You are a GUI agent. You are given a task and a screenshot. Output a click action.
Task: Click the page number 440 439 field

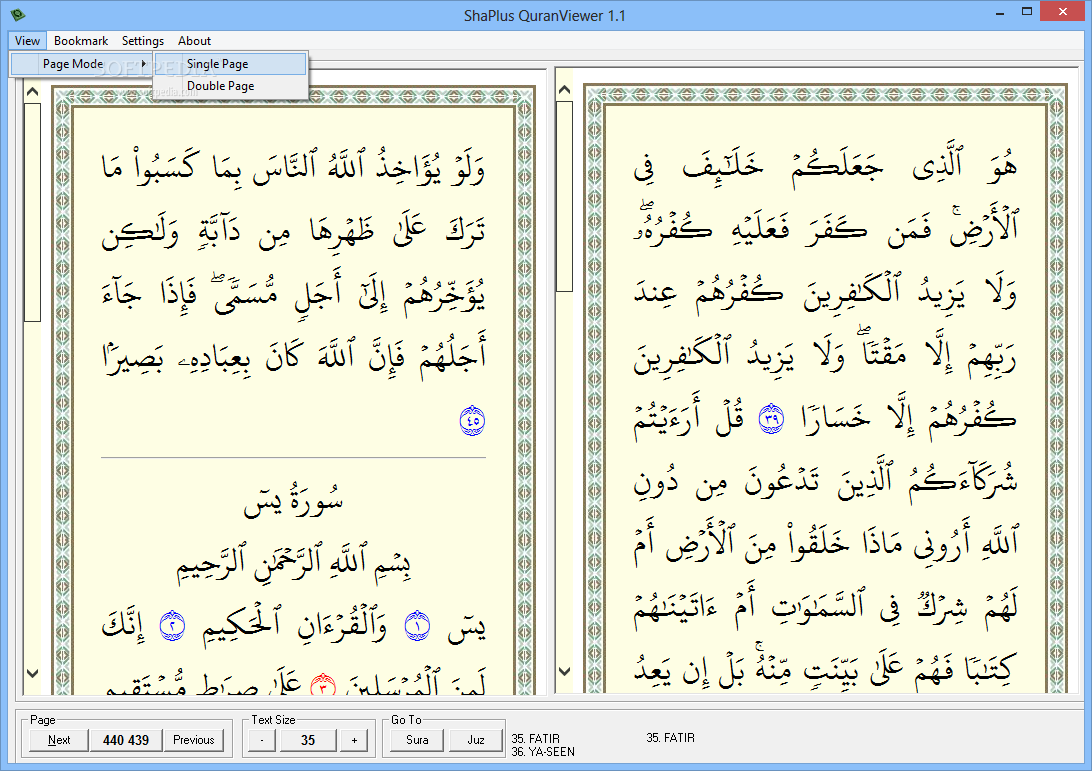126,740
